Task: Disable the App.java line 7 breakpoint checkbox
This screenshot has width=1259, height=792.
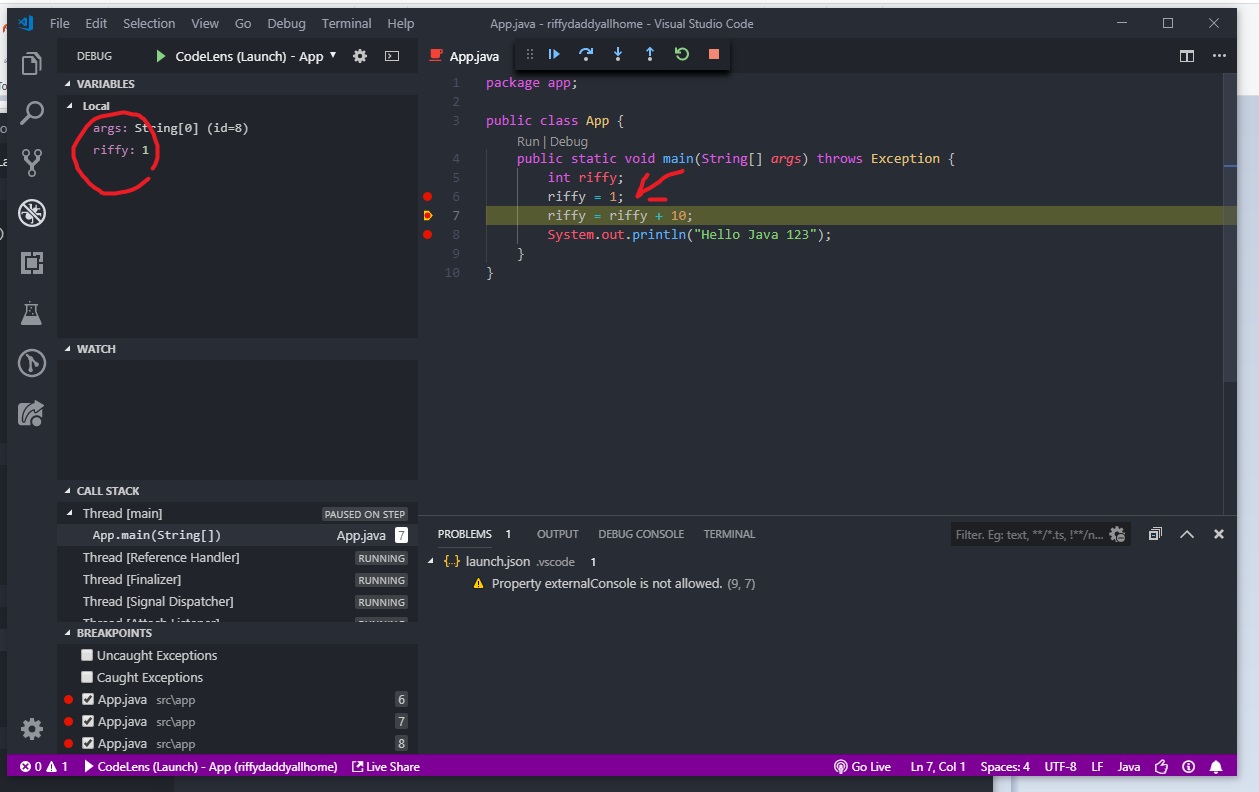Action: tap(88, 721)
